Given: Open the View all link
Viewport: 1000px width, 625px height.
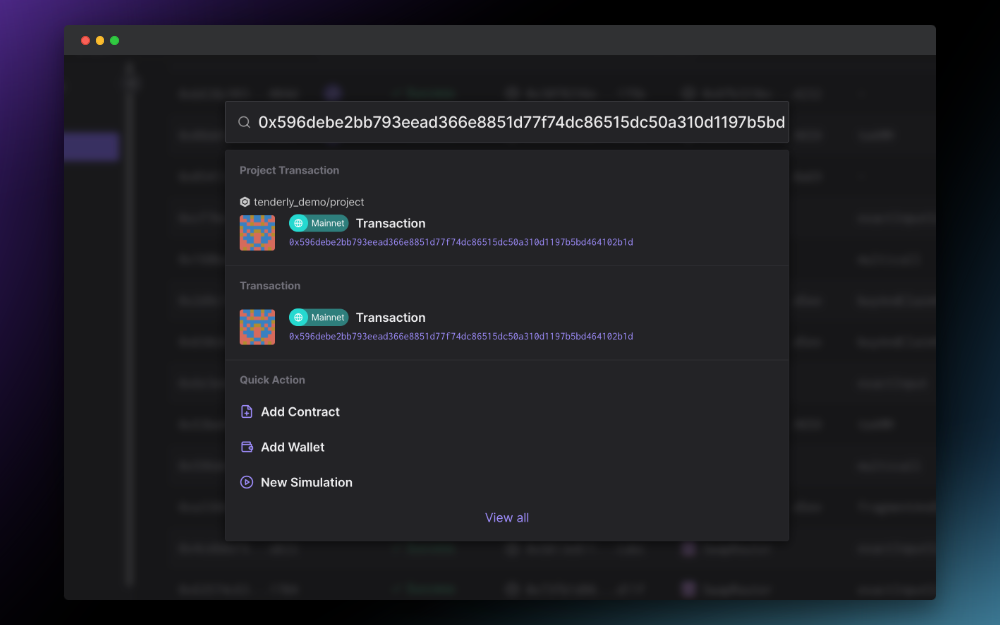Looking at the screenshot, I should (x=507, y=518).
